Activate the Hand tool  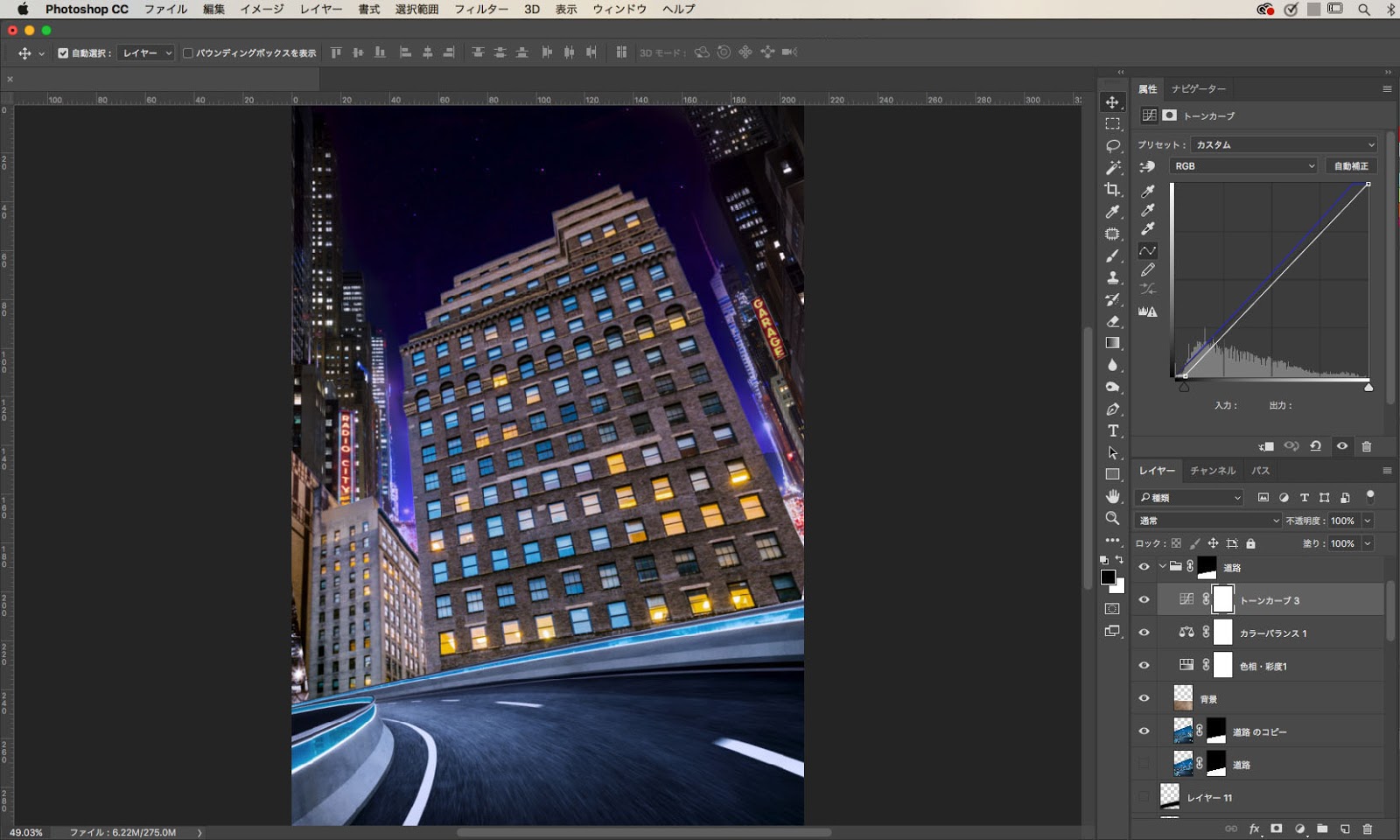1112,496
